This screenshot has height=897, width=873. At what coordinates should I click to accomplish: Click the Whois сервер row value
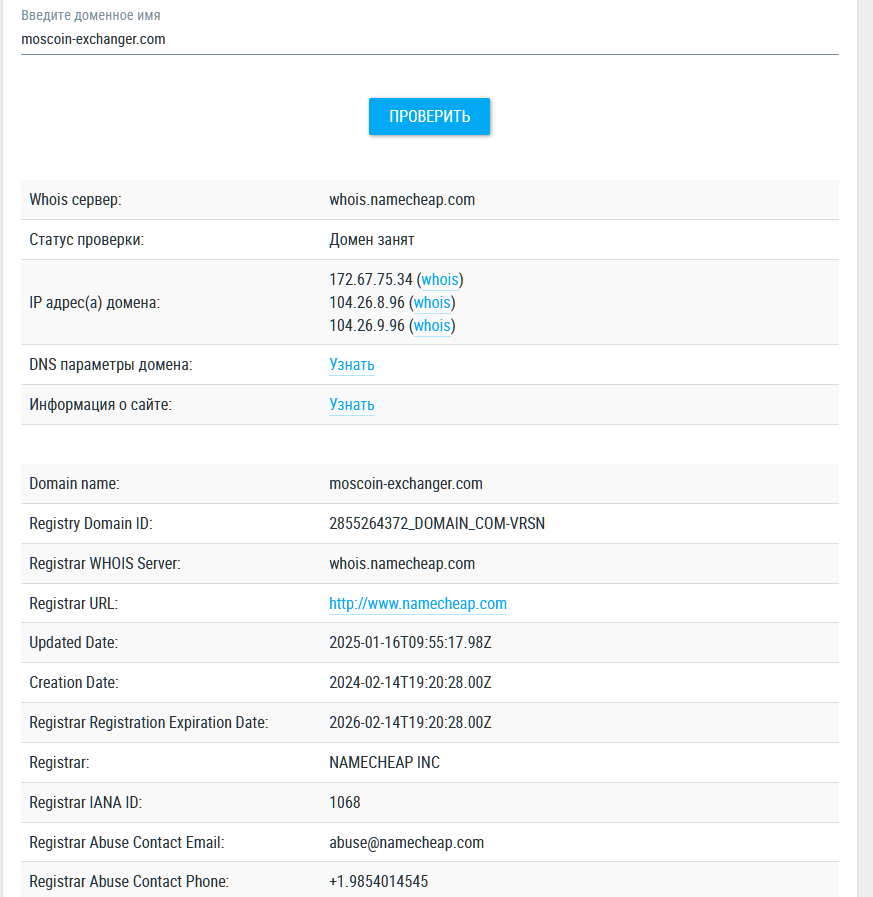[x=402, y=200]
